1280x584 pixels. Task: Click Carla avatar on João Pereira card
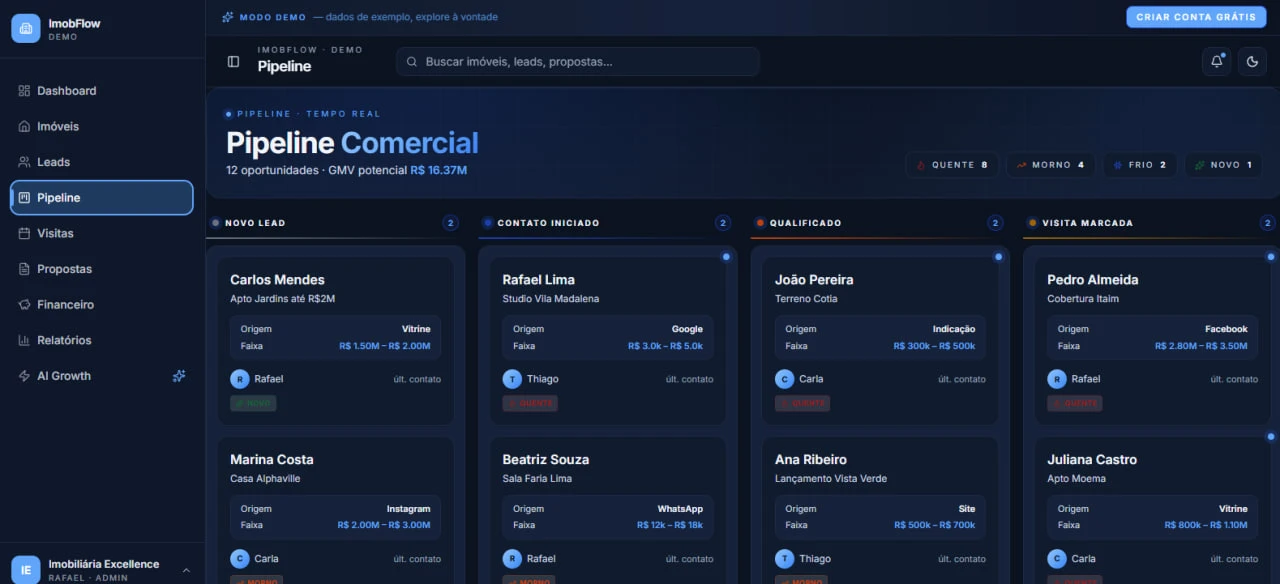point(785,379)
